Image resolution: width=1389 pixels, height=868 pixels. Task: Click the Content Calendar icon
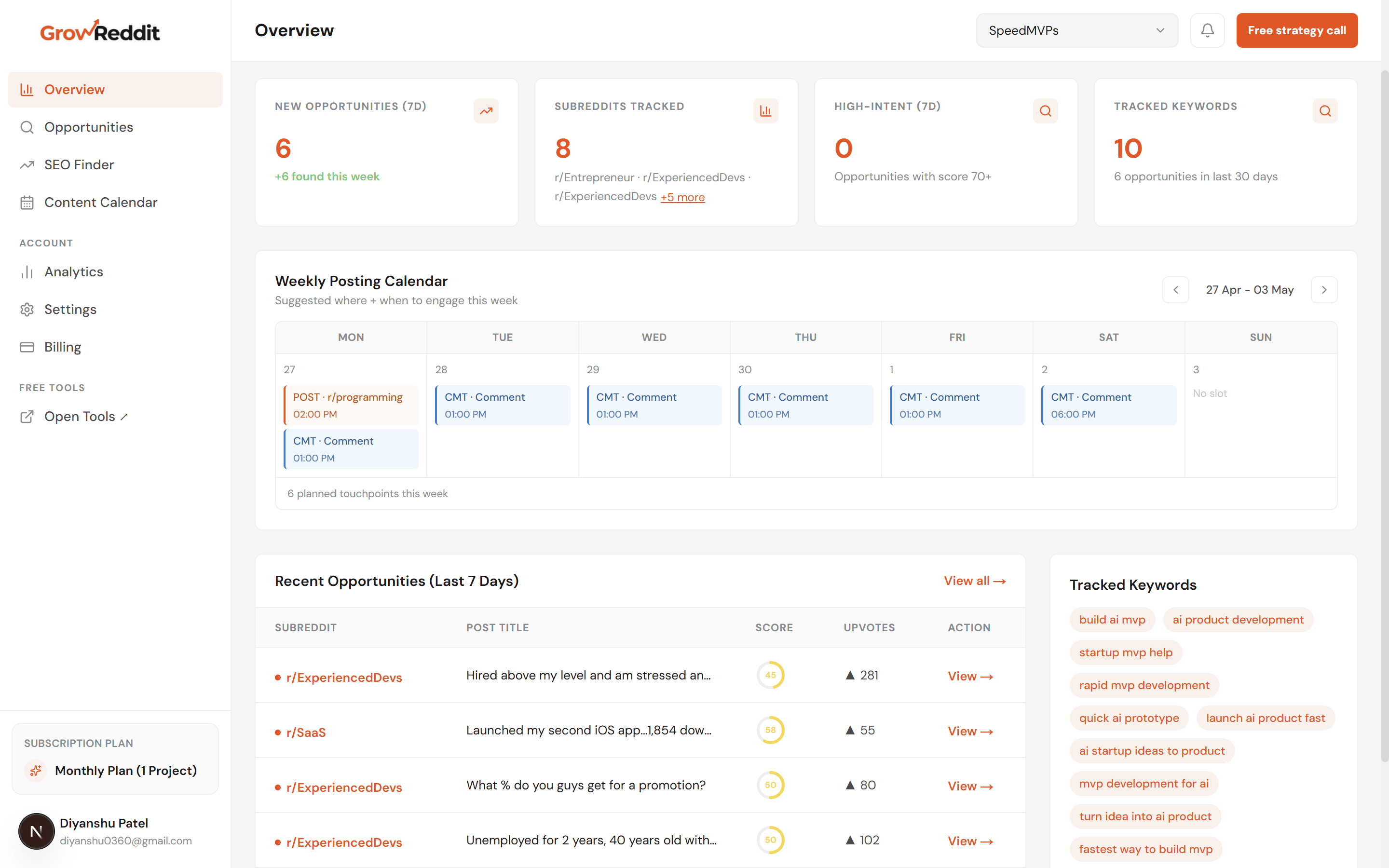click(x=27, y=202)
